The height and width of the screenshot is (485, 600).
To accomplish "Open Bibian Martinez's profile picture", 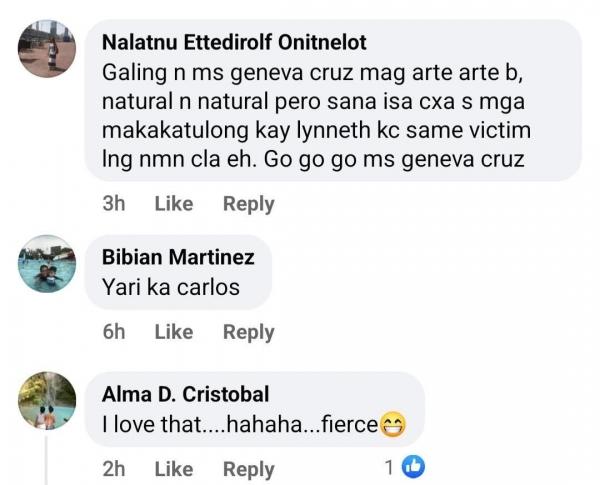I will click(x=47, y=263).
